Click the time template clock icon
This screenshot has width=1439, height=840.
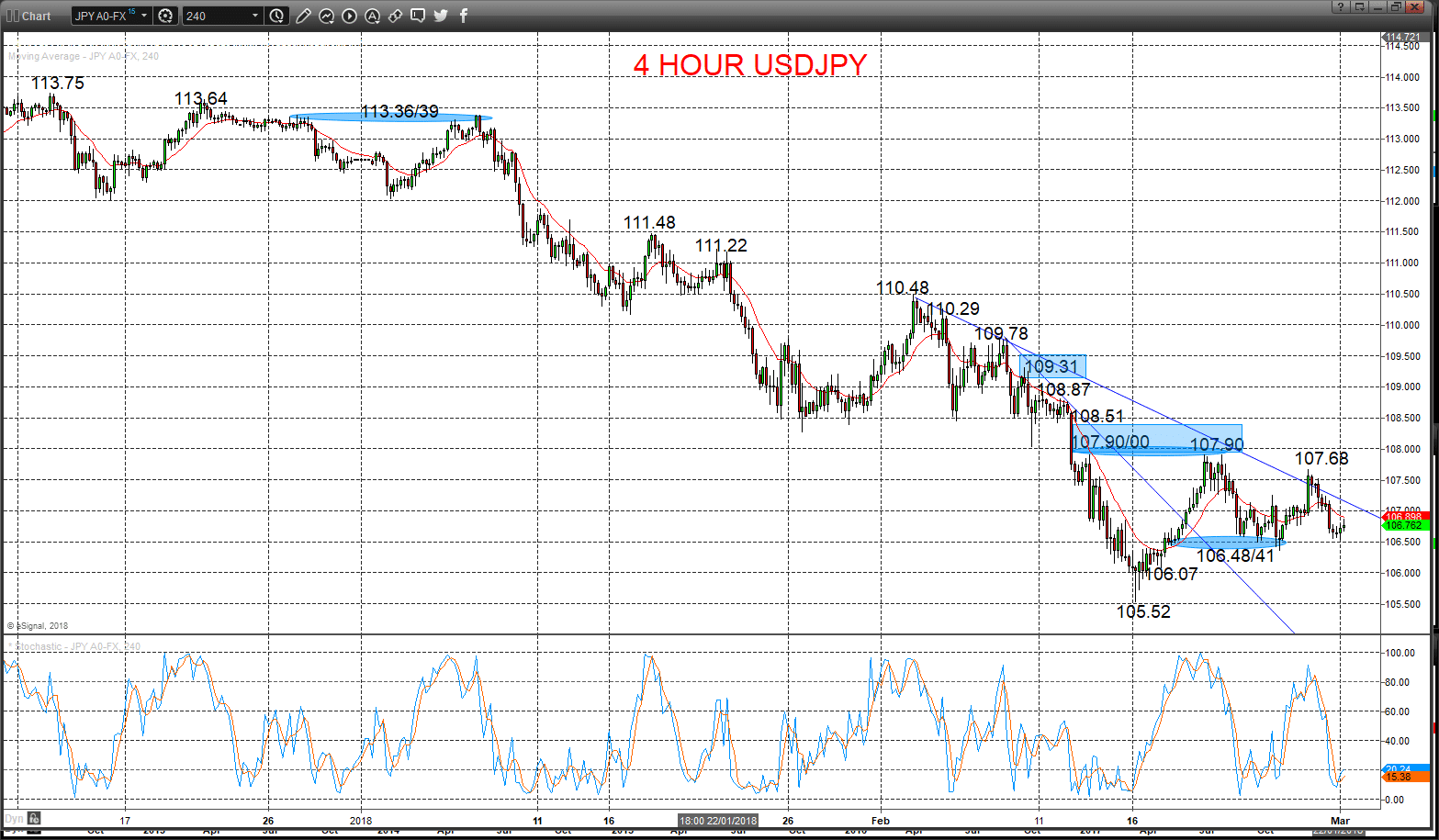point(276,16)
